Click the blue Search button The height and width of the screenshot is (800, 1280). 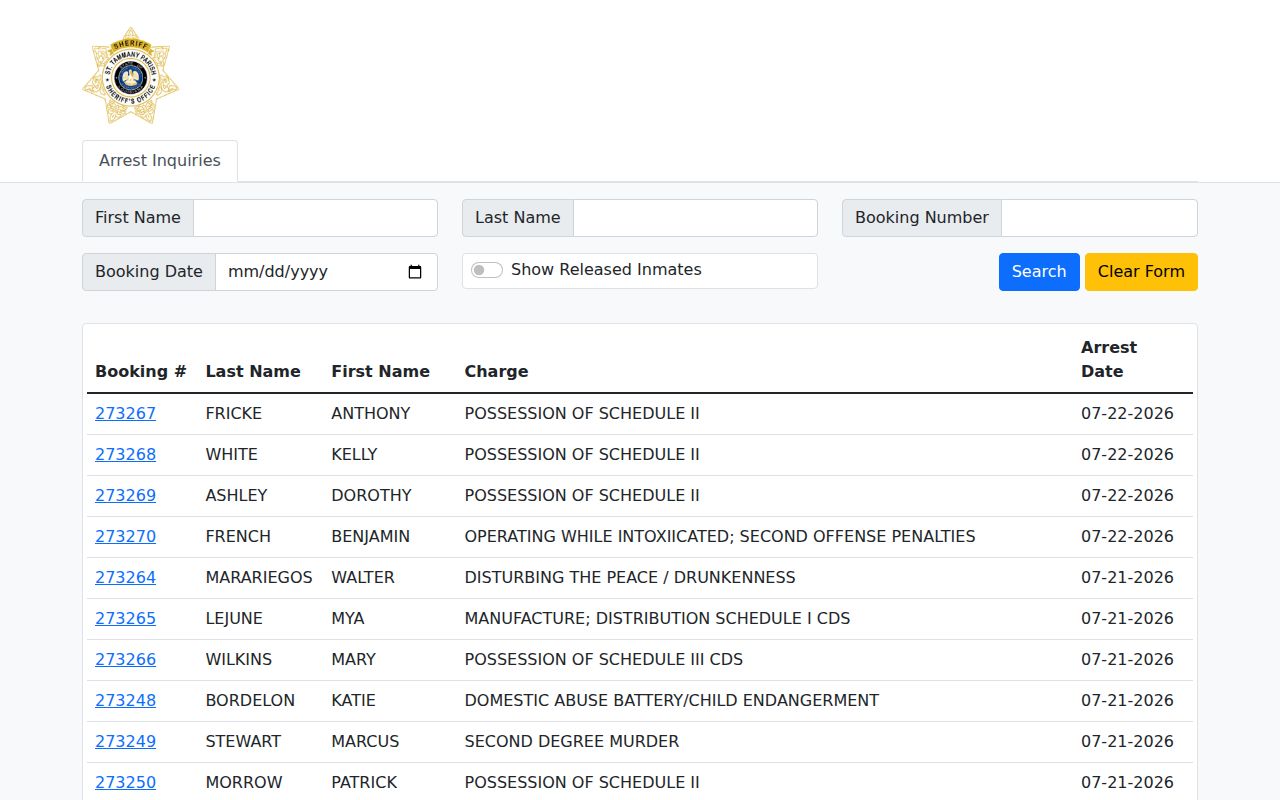pyautogui.click(x=1039, y=272)
